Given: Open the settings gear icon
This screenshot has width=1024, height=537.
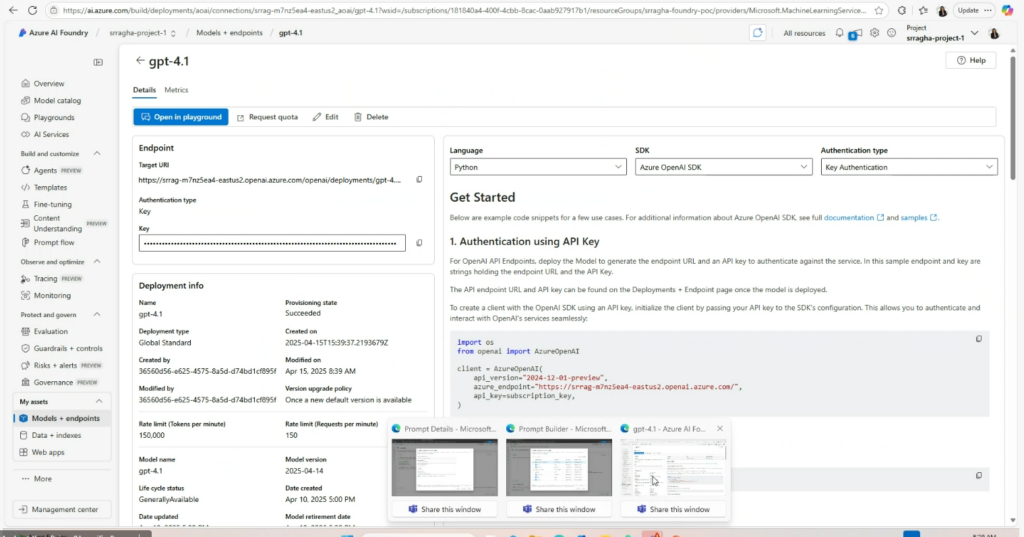Looking at the screenshot, I should (x=874, y=33).
